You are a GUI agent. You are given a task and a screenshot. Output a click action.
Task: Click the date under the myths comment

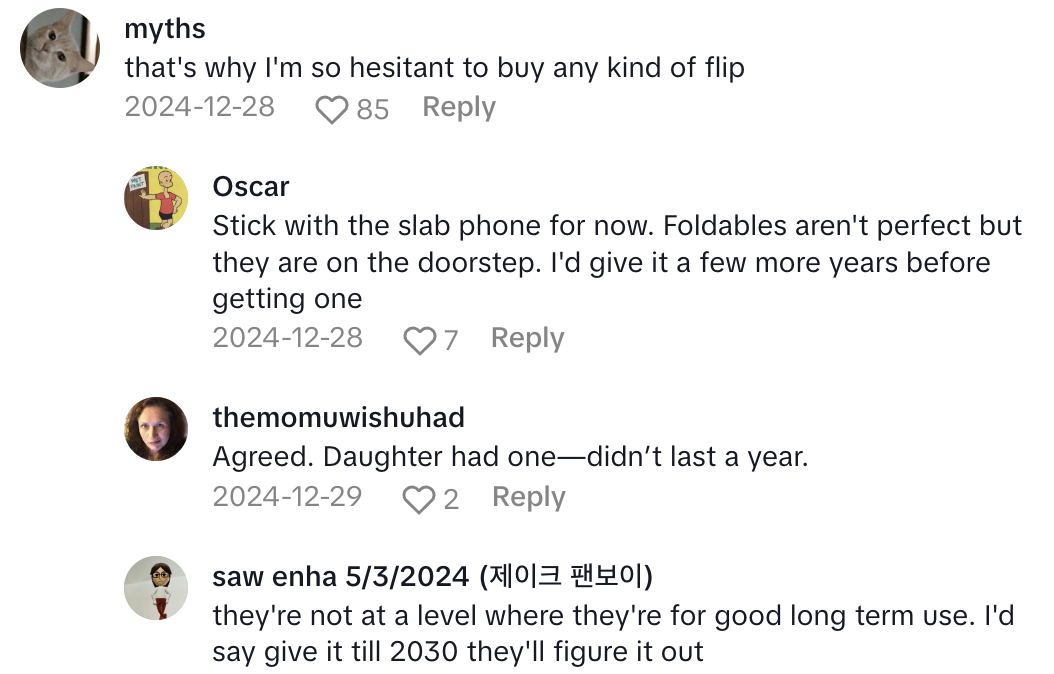(x=199, y=107)
